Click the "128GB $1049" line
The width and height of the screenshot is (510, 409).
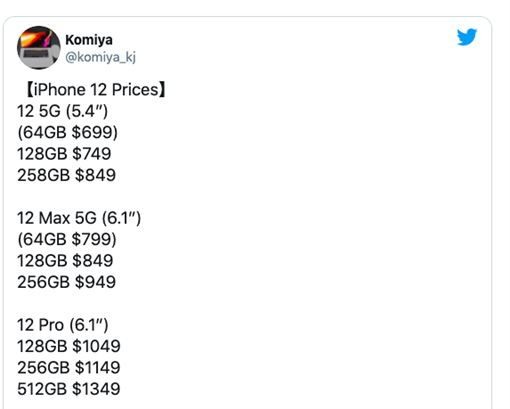(69, 346)
